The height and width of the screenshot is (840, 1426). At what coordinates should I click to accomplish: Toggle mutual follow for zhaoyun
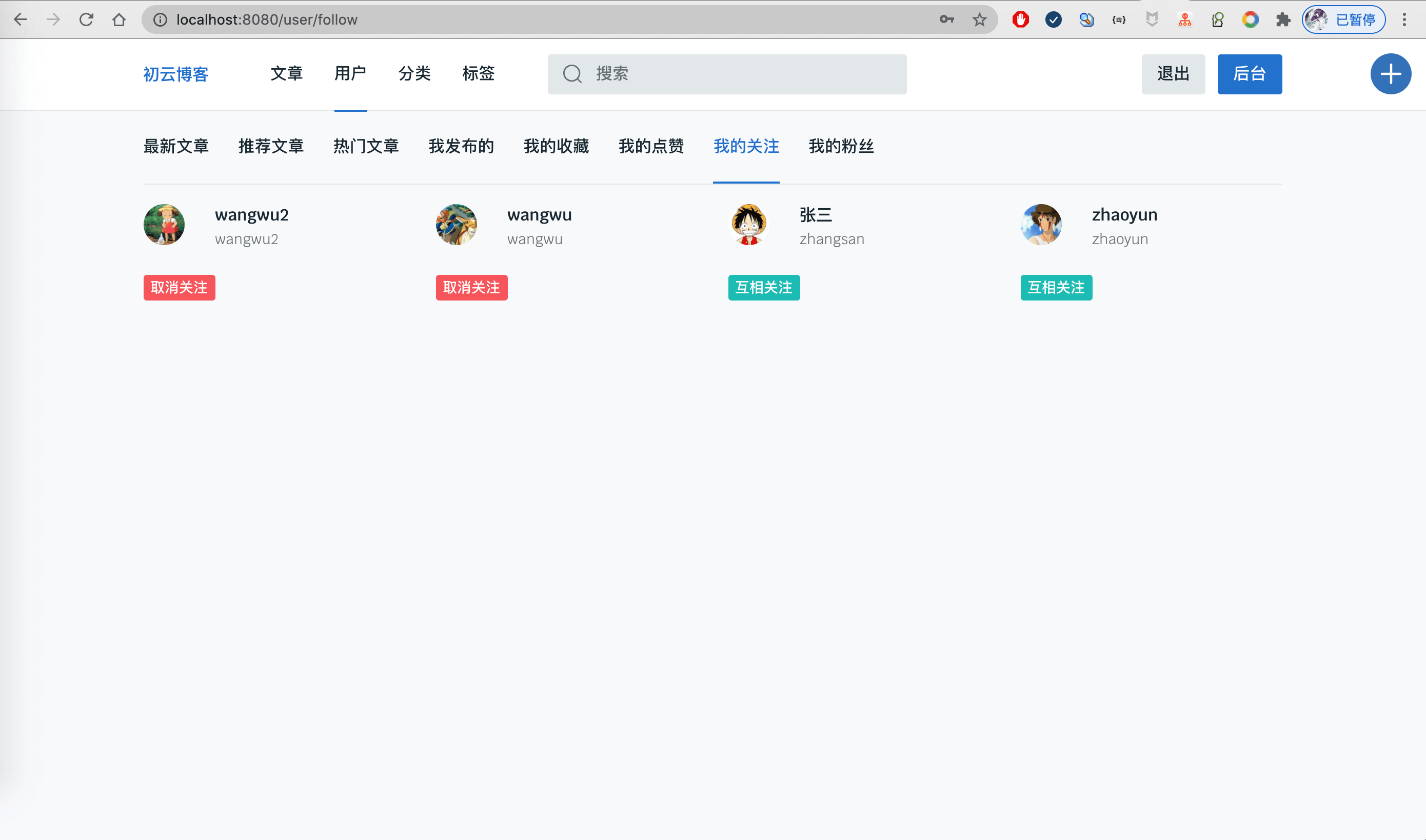[x=1056, y=288]
